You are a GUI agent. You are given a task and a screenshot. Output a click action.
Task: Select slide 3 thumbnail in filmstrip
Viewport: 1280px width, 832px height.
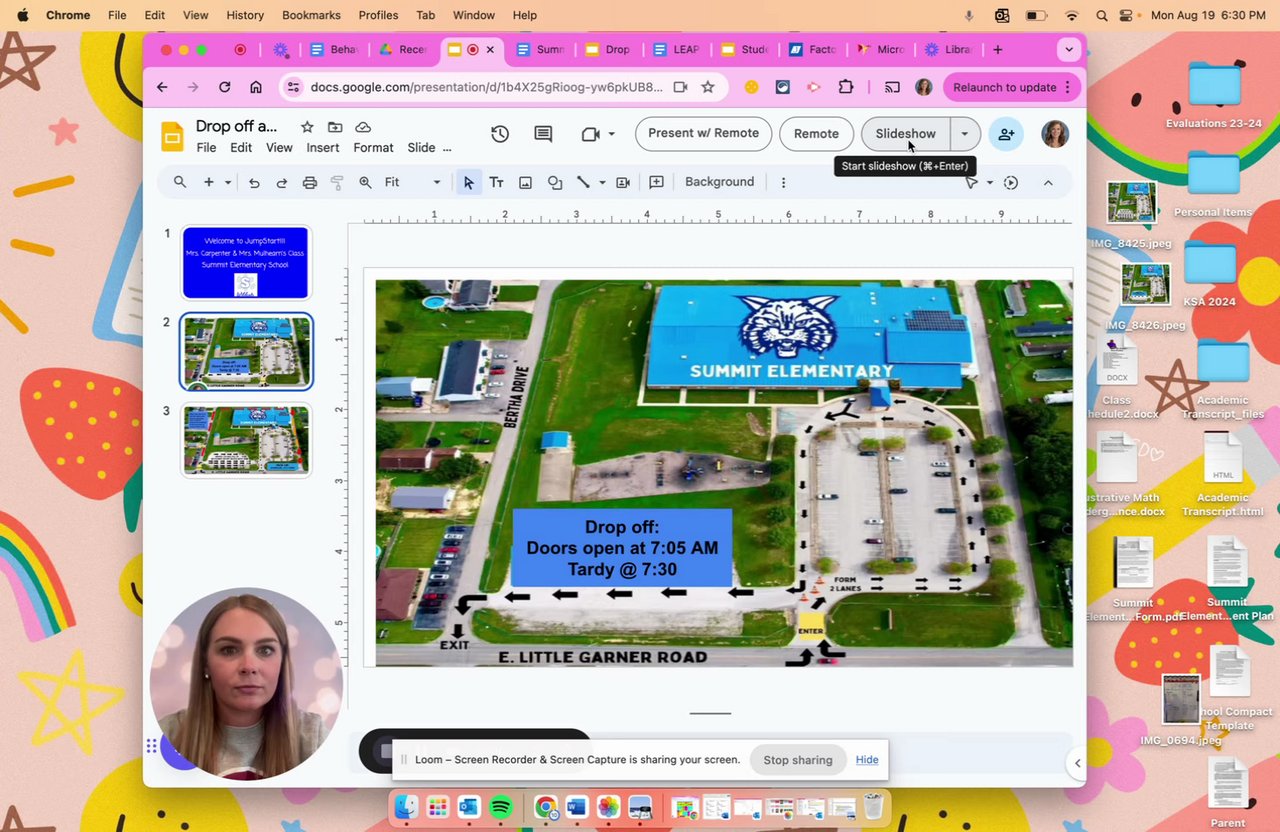coord(246,440)
